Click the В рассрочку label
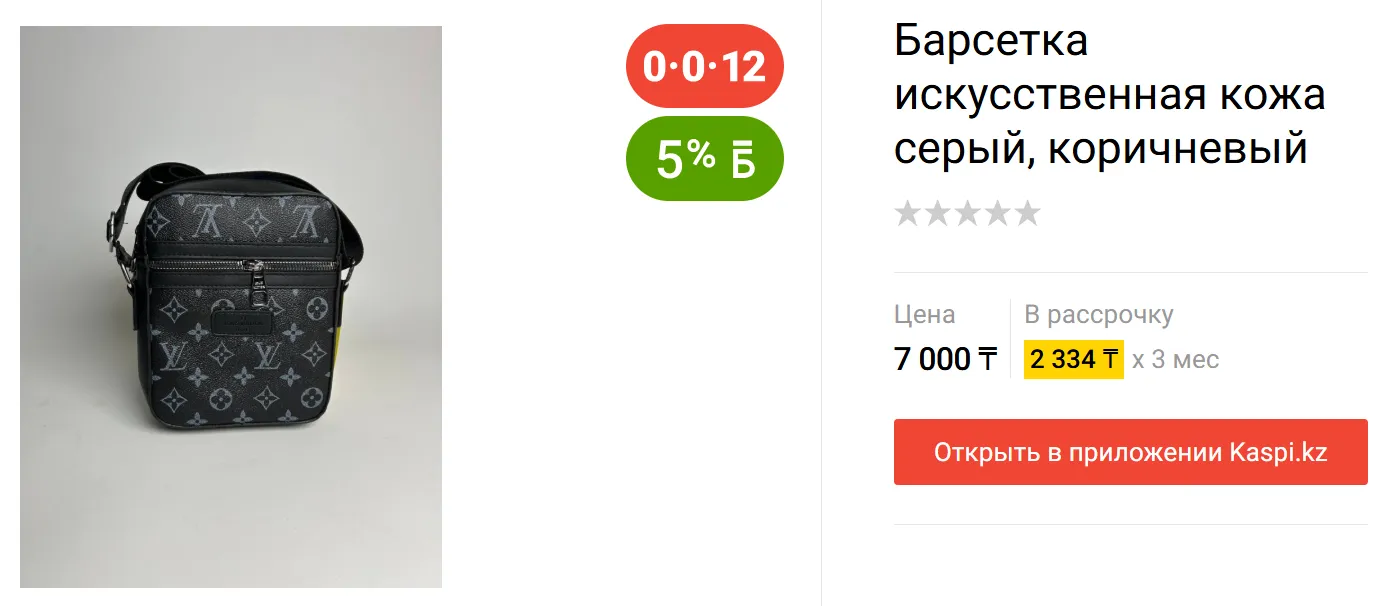This screenshot has width=1395, height=606. [1099, 315]
